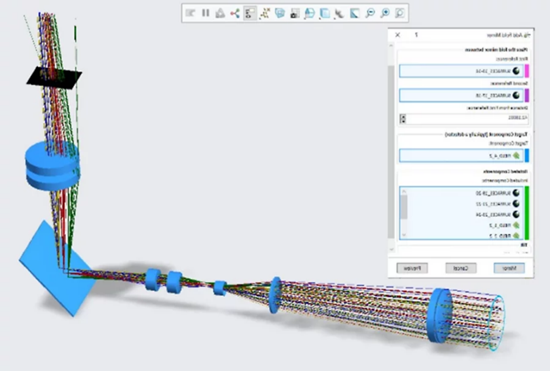The height and width of the screenshot is (371, 550).
Task: Click the highlighted display toggle icon in toolbar
Action: tap(250, 13)
